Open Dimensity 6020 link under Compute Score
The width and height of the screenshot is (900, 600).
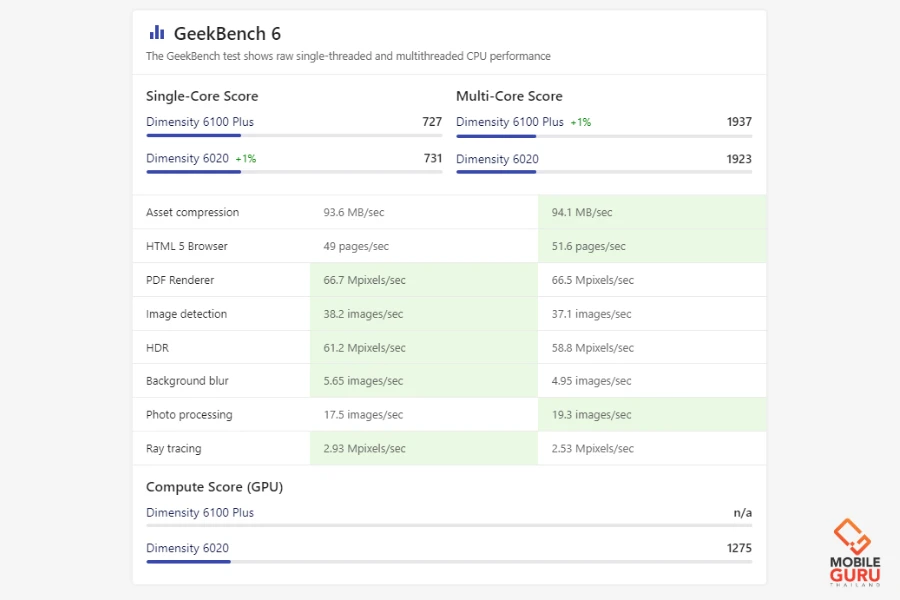187,548
